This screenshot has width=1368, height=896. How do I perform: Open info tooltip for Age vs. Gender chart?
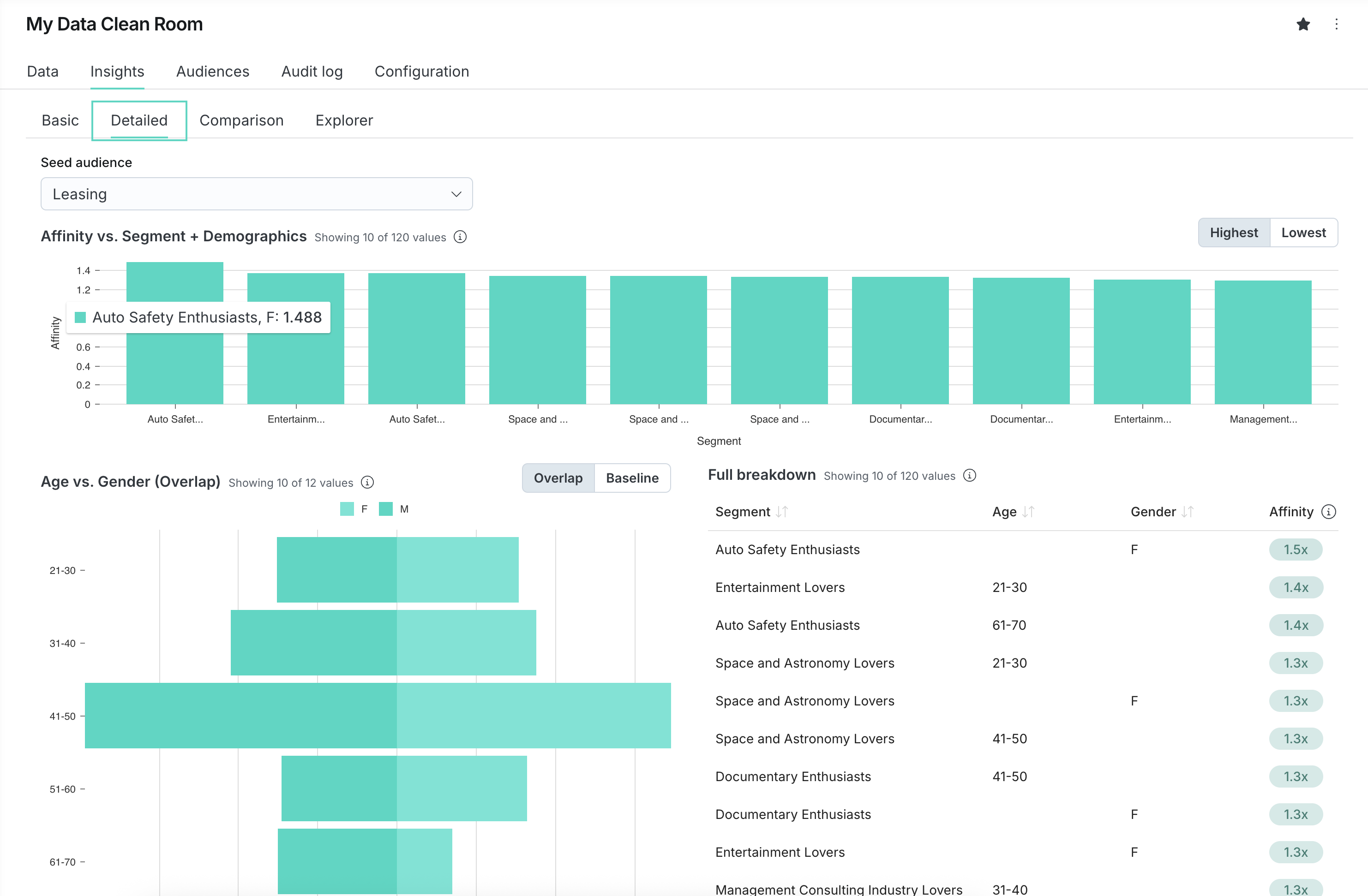click(x=367, y=482)
